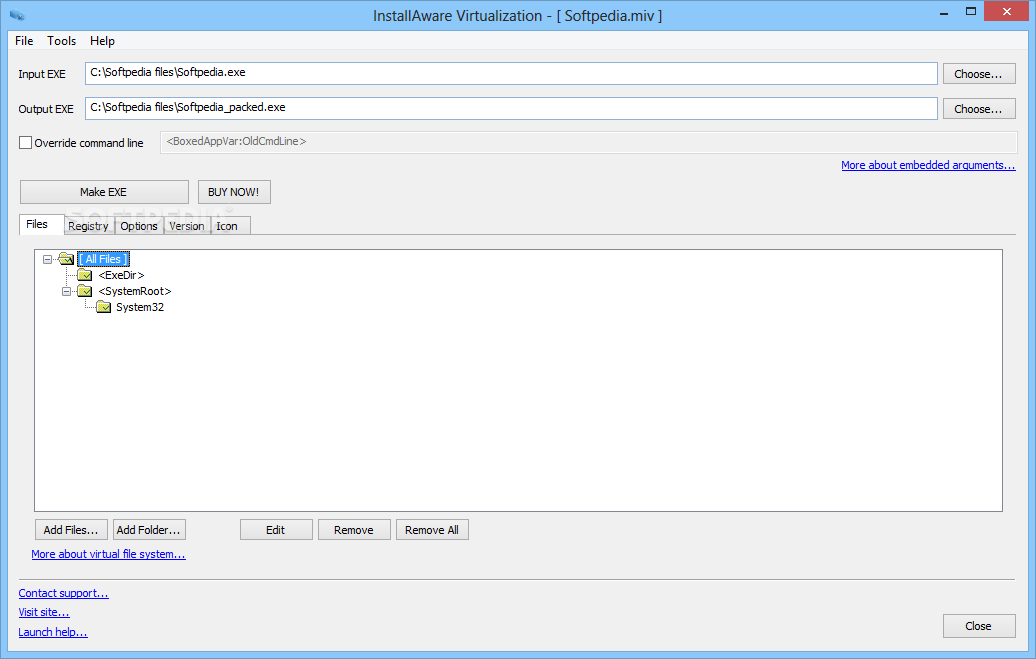The height and width of the screenshot is (659, 1036).
Task: Click the Add Files button
Action: tap(71, 530)
